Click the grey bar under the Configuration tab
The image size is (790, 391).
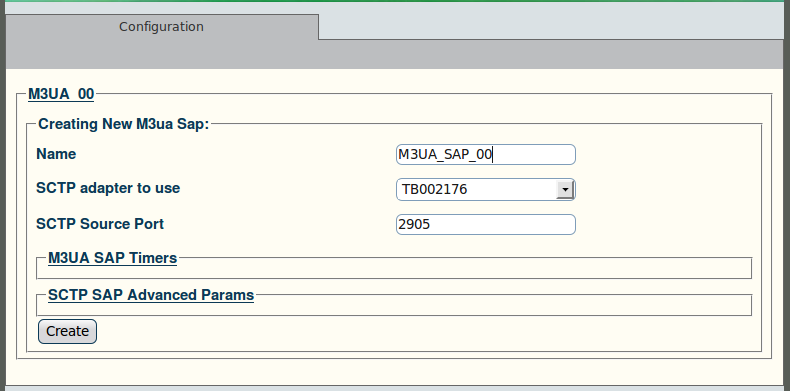(x=395, y=54)
